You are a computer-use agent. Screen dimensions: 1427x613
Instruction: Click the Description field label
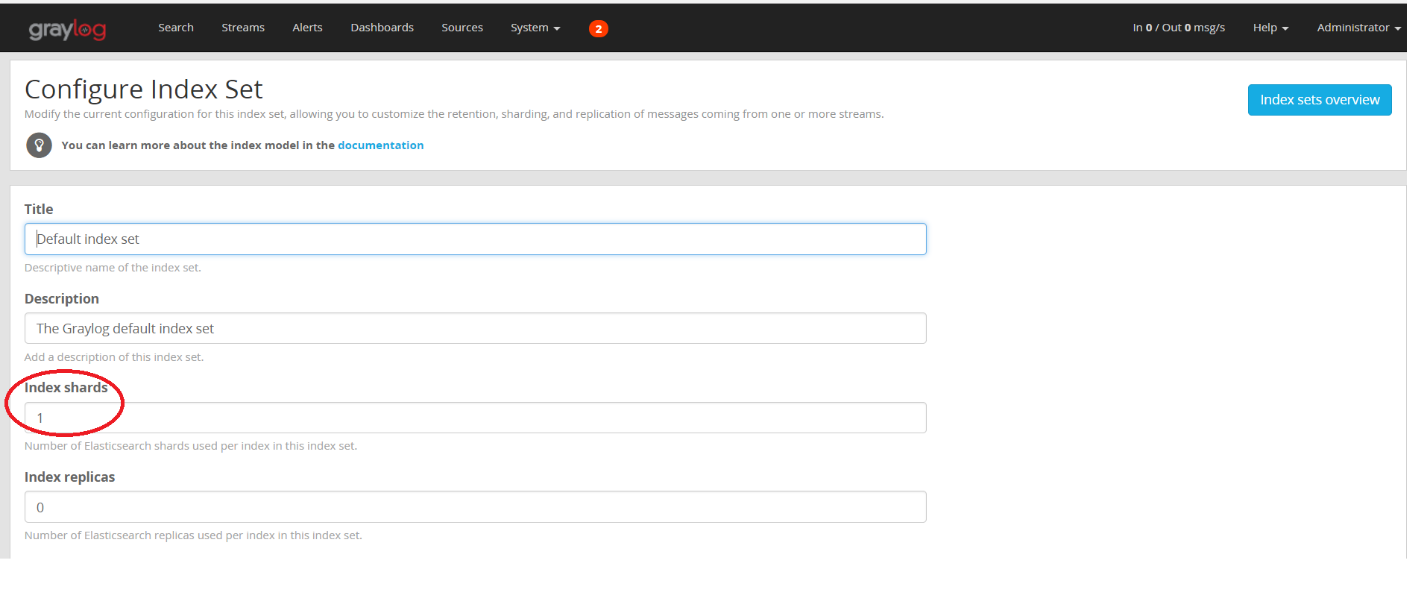tap(62, 298)
